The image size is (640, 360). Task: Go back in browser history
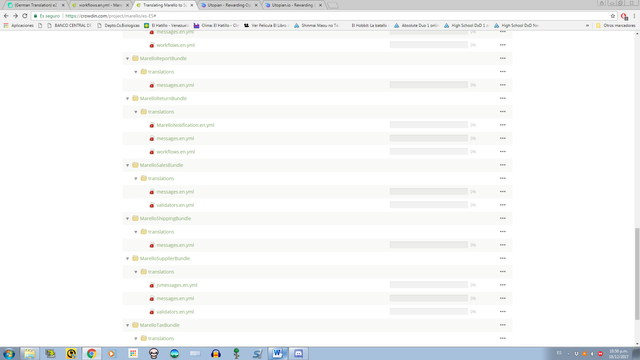[x=6, y=16]
